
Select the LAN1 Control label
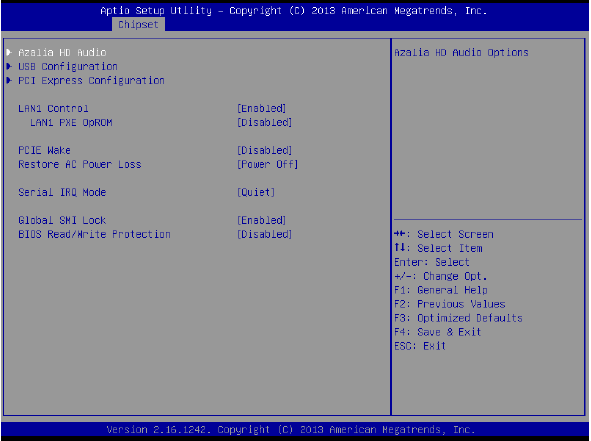click(53, 109)
